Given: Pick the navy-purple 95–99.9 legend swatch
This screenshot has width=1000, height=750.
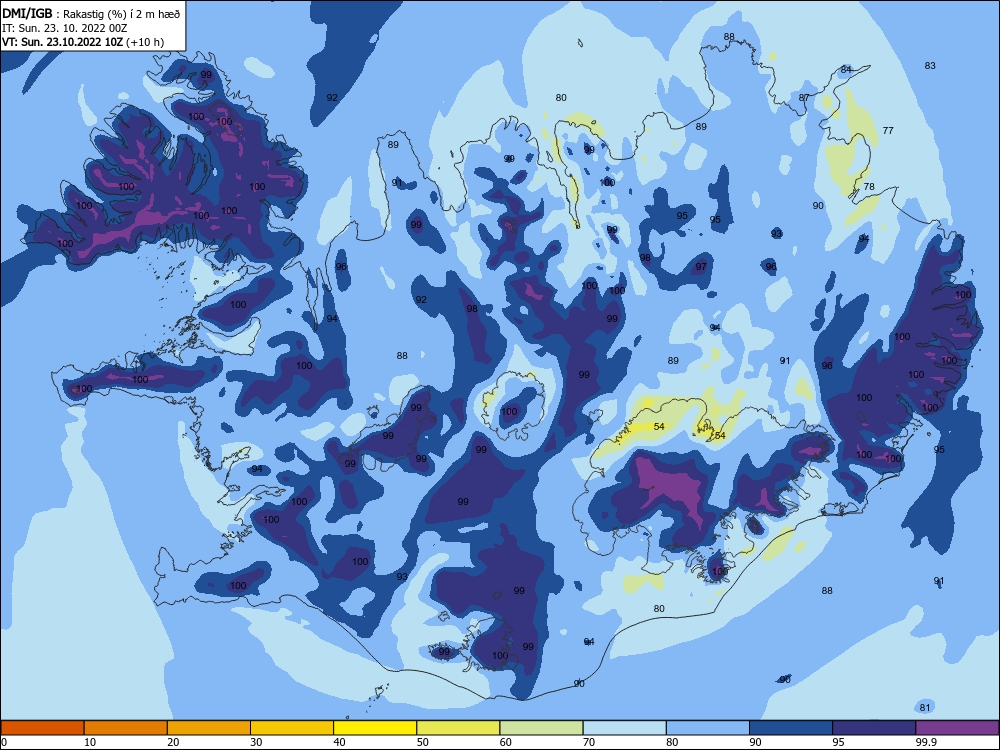Looking at the screenshot, I should [x=874, y=728].
